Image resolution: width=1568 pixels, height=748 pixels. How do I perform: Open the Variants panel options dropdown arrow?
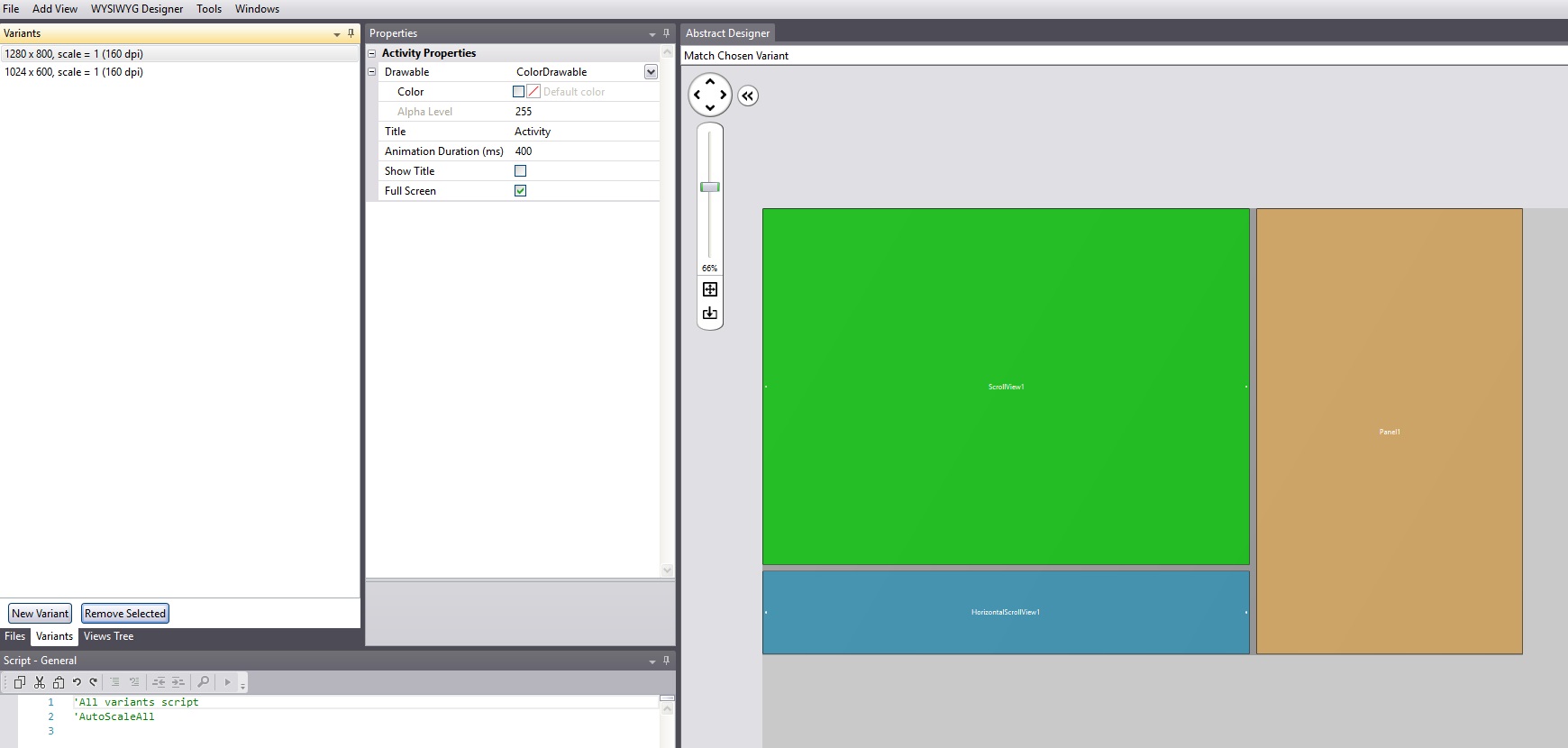pyautogui.click(x=337, y=34)
